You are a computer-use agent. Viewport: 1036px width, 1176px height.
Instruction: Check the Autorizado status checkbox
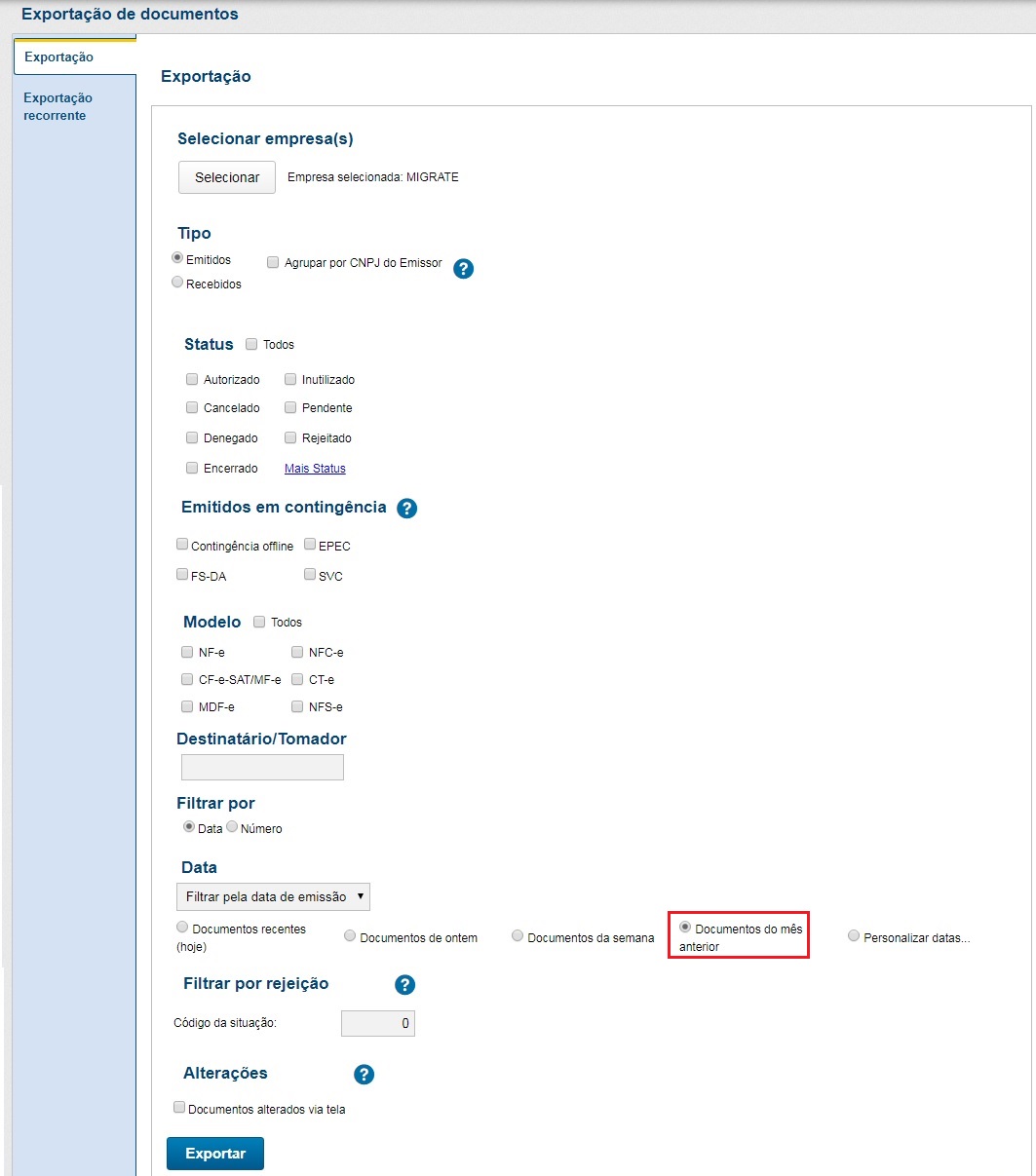(x=192, y=379)
